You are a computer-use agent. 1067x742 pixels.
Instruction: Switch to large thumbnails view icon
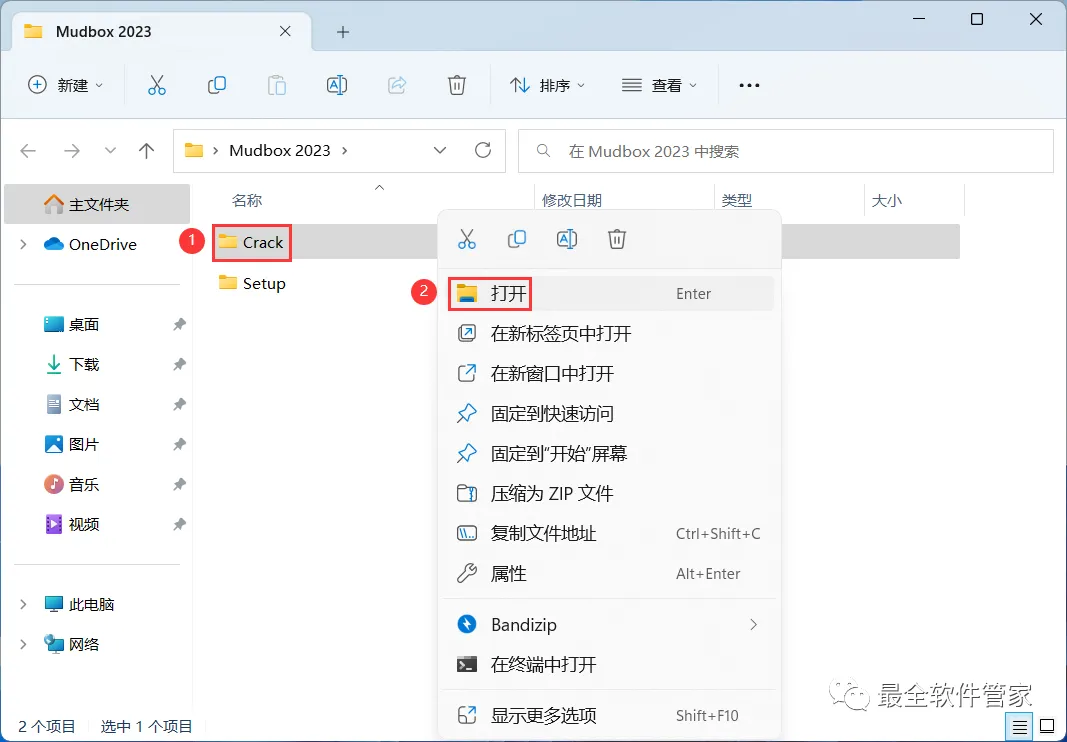(x=1048, y=727)
